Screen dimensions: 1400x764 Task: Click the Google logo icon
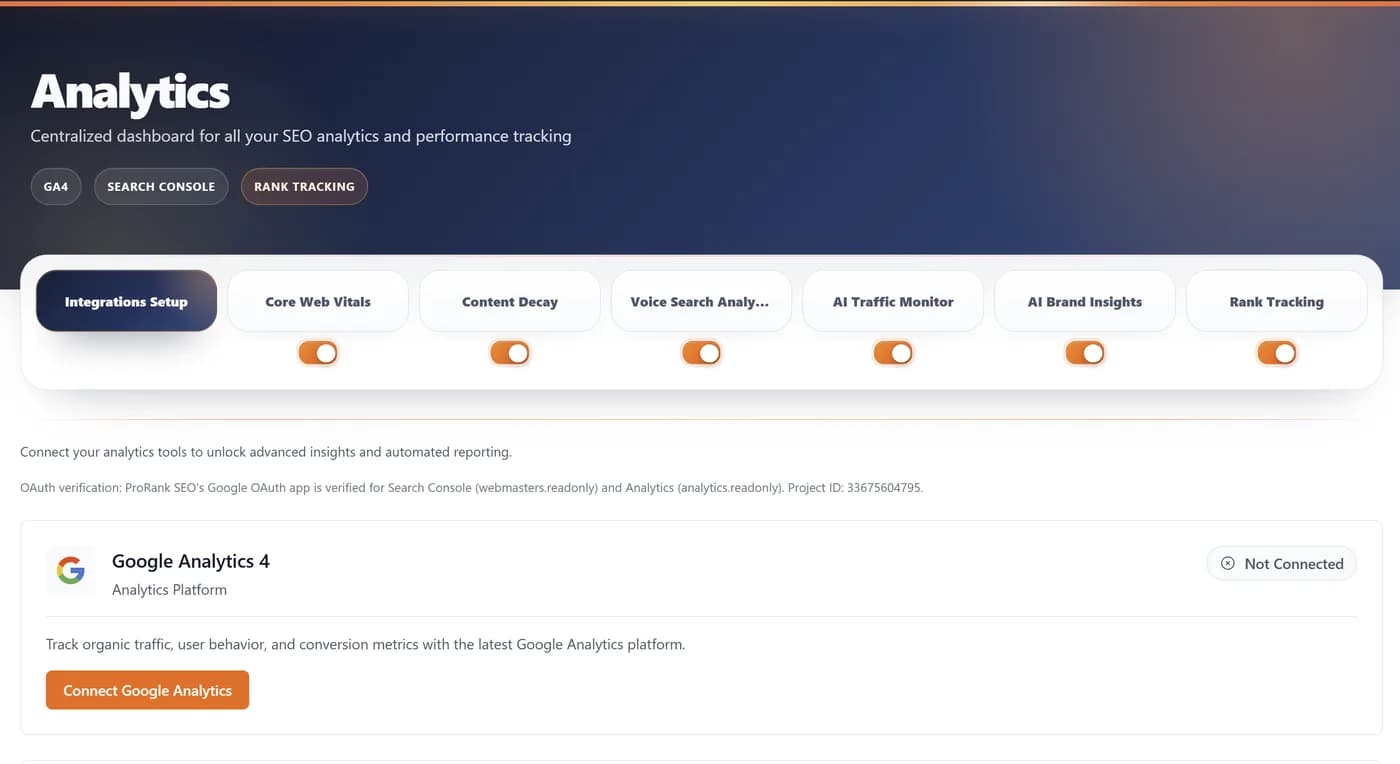pos(70,571)
